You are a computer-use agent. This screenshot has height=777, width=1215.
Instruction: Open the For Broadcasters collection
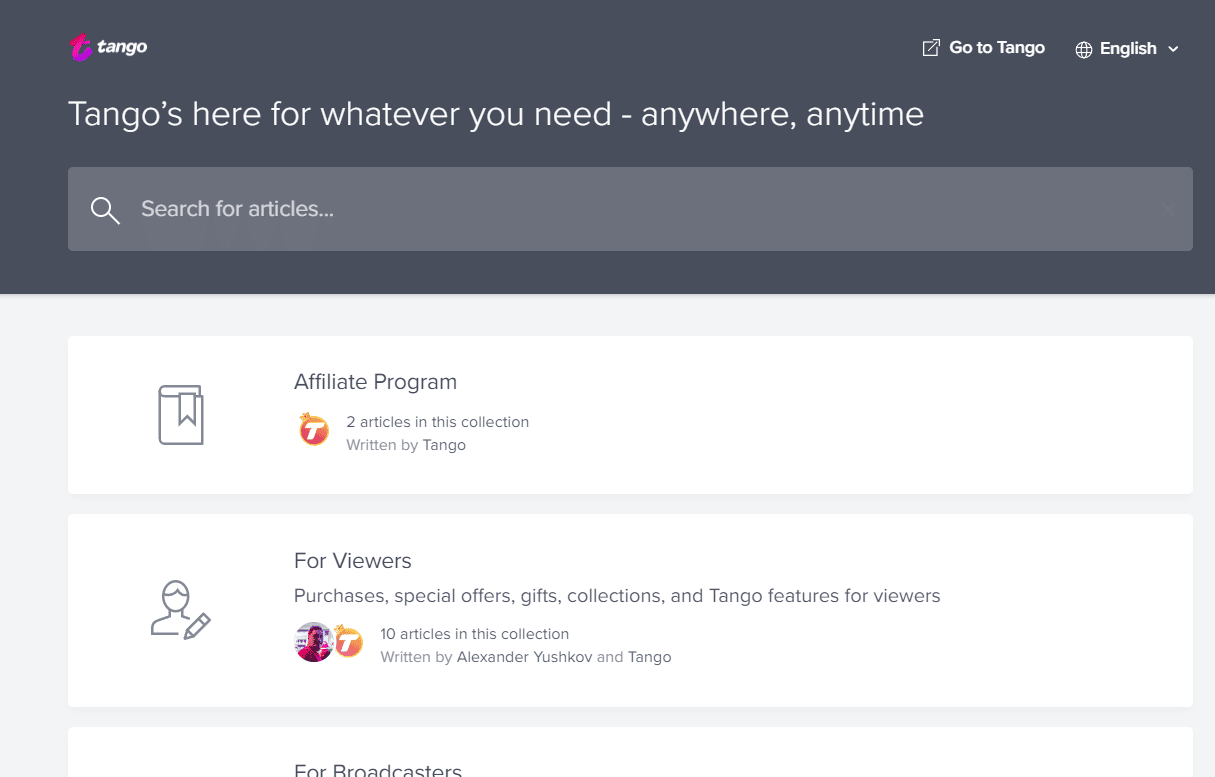coord(378,770)
